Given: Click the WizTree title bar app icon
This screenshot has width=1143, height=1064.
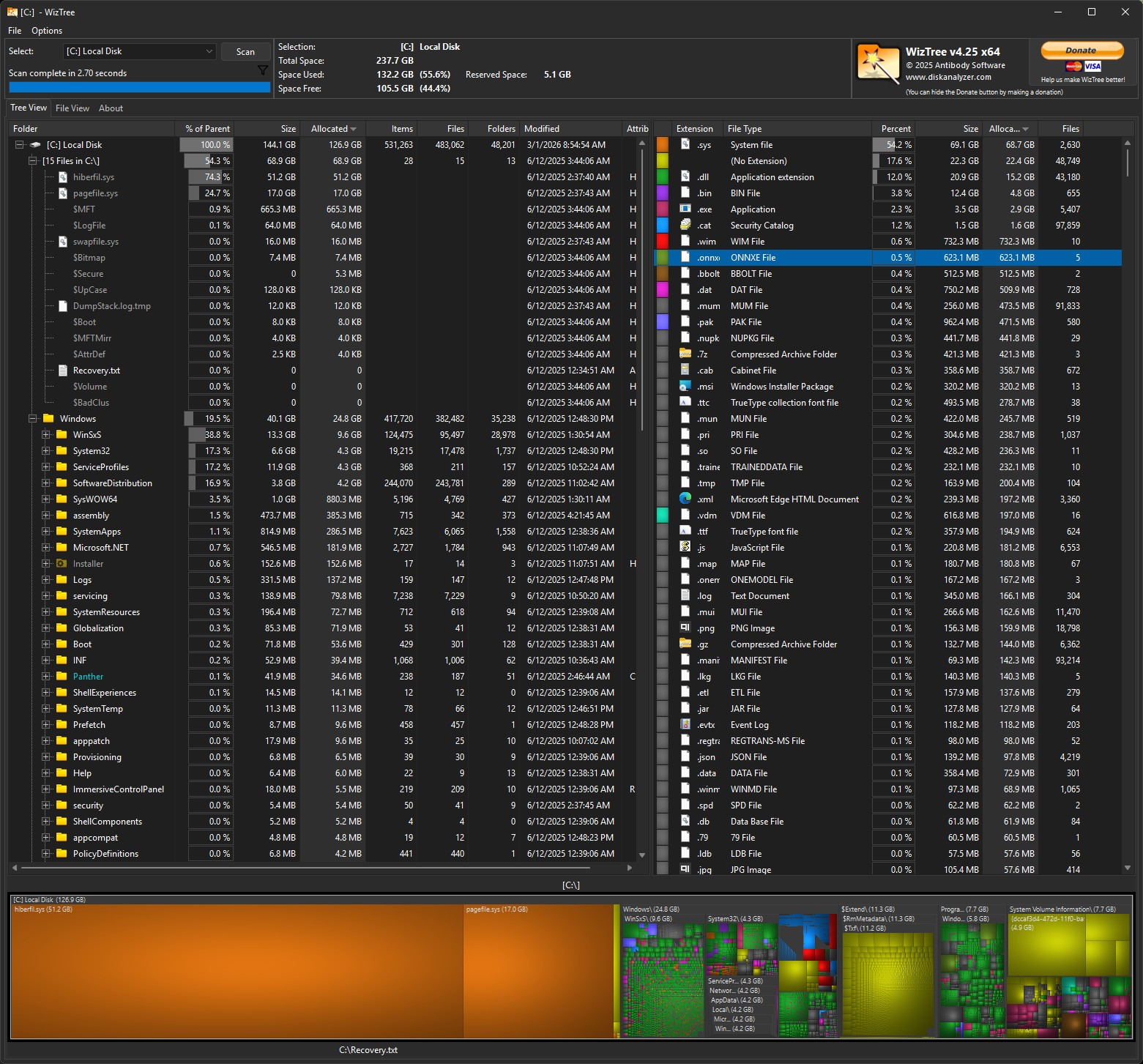Looking at the screenshot, I should [x=12, y=12].
